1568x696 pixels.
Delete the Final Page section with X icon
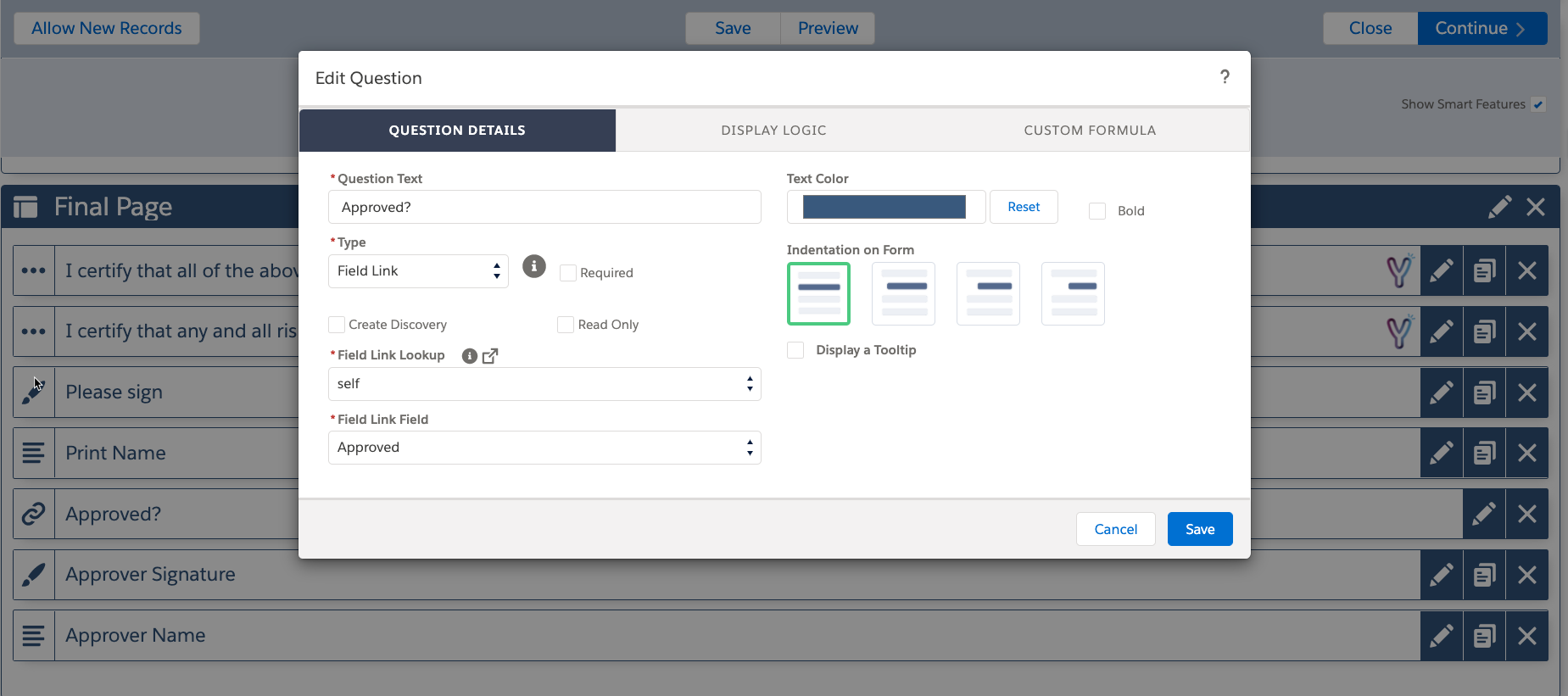click(x=1536, y=207)
